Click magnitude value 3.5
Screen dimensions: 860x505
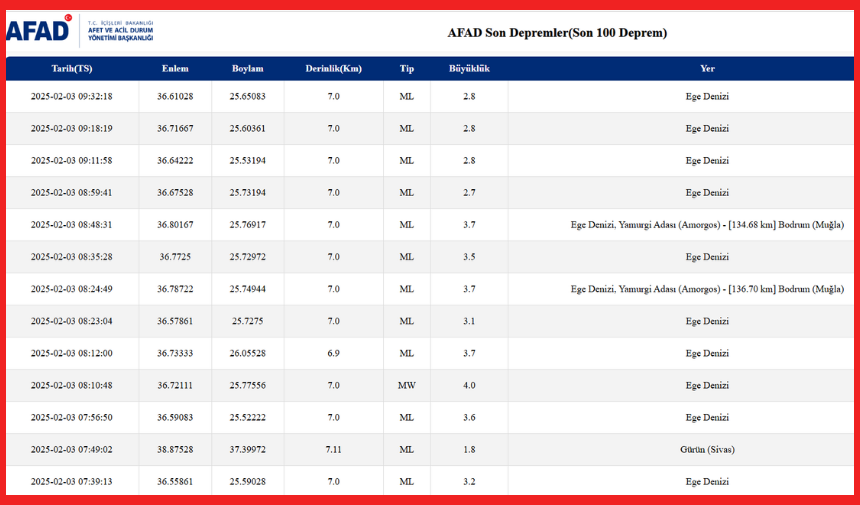tap(469, 257)
